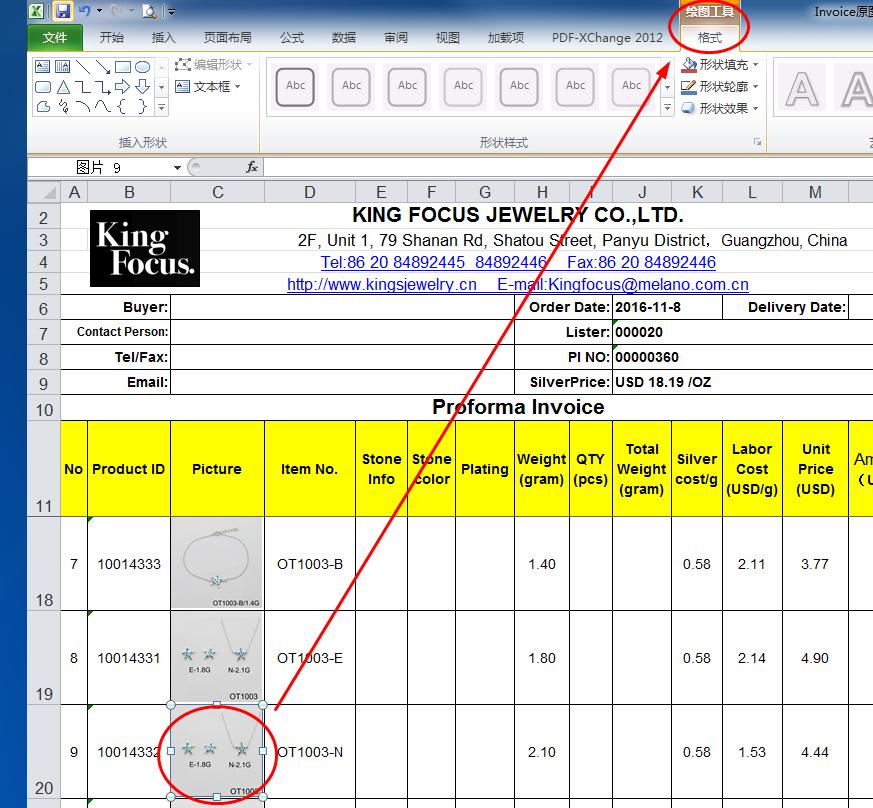Select the diagonal Arrow line shape
Screen dimensions: 873x808
pyautogui.click(x=103, y=67)
